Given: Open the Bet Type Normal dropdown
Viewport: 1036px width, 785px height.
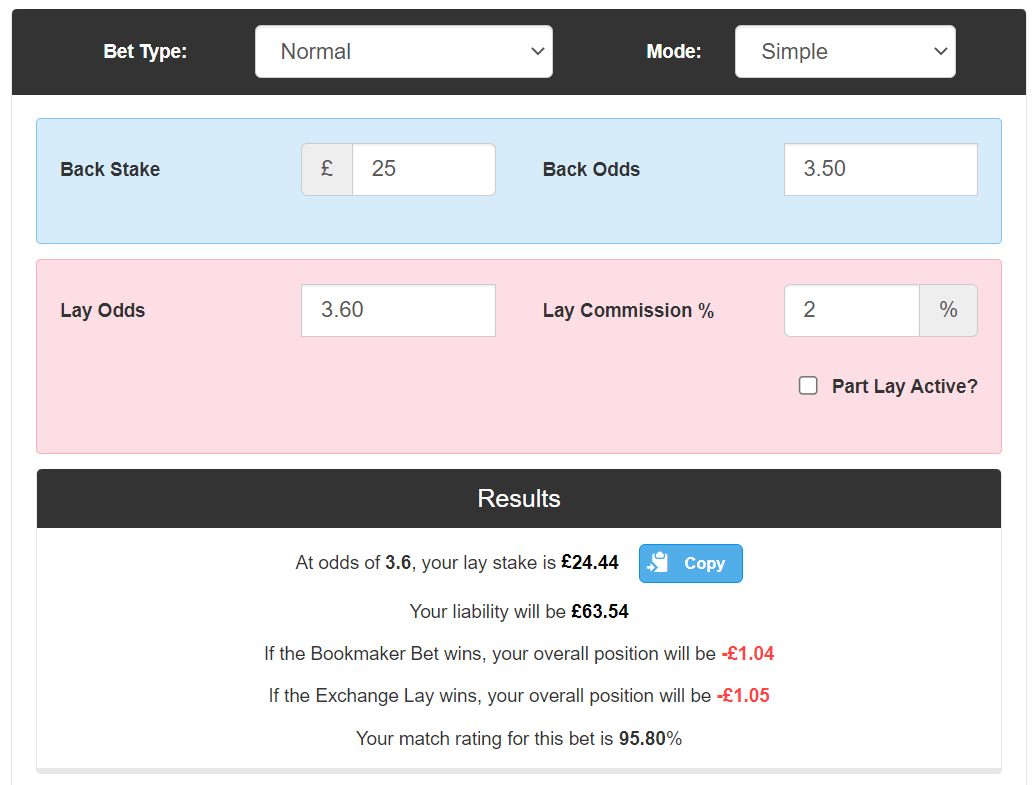Looking at the screenshot, I should pos(404,52).
